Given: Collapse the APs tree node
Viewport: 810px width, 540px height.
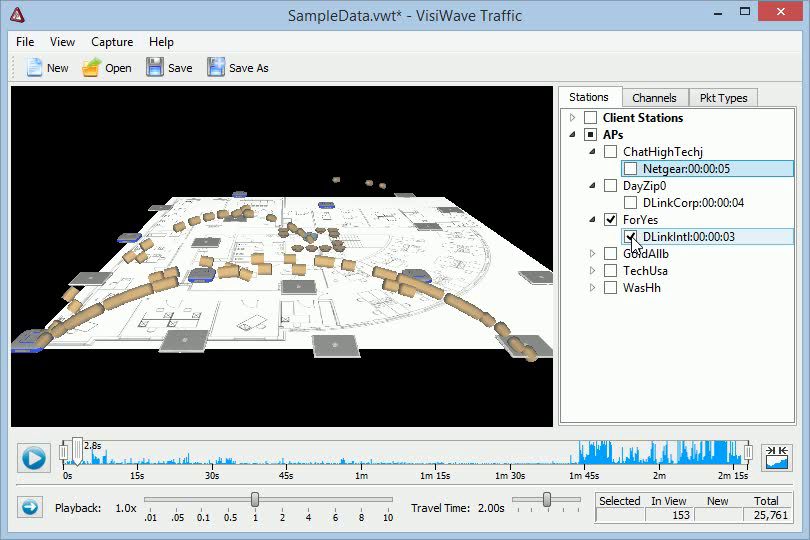Looking at the screenshot, I should point(572,134).
